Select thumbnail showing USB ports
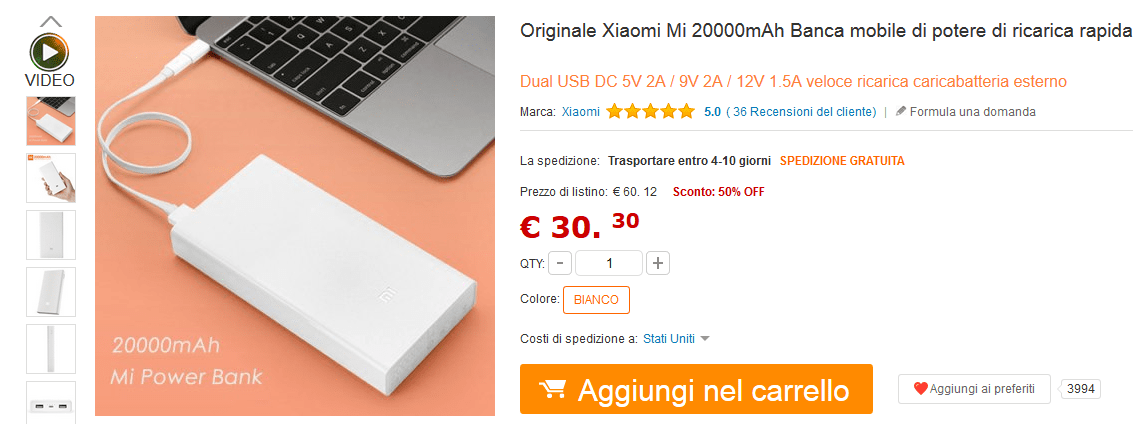This screenshot has width=1133, height=424. (x=51, y=403)
